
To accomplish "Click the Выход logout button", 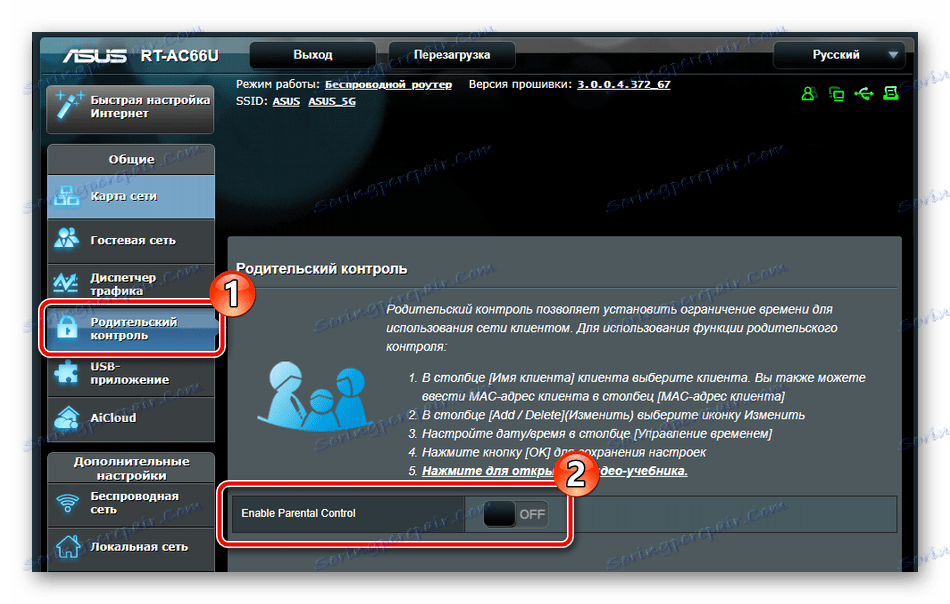I will click(x=313, y=55).
